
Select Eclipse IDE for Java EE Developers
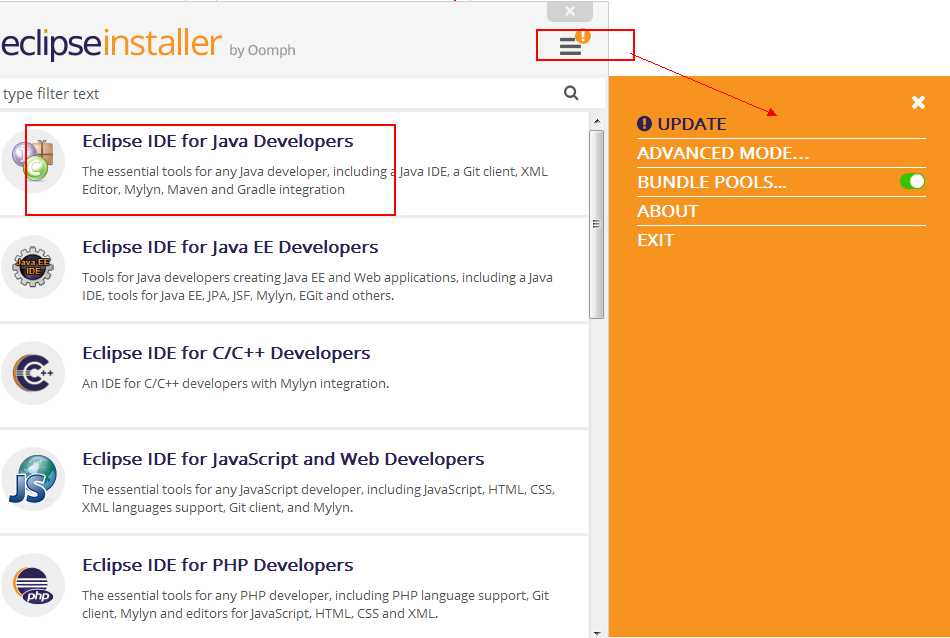pos(230,247)
